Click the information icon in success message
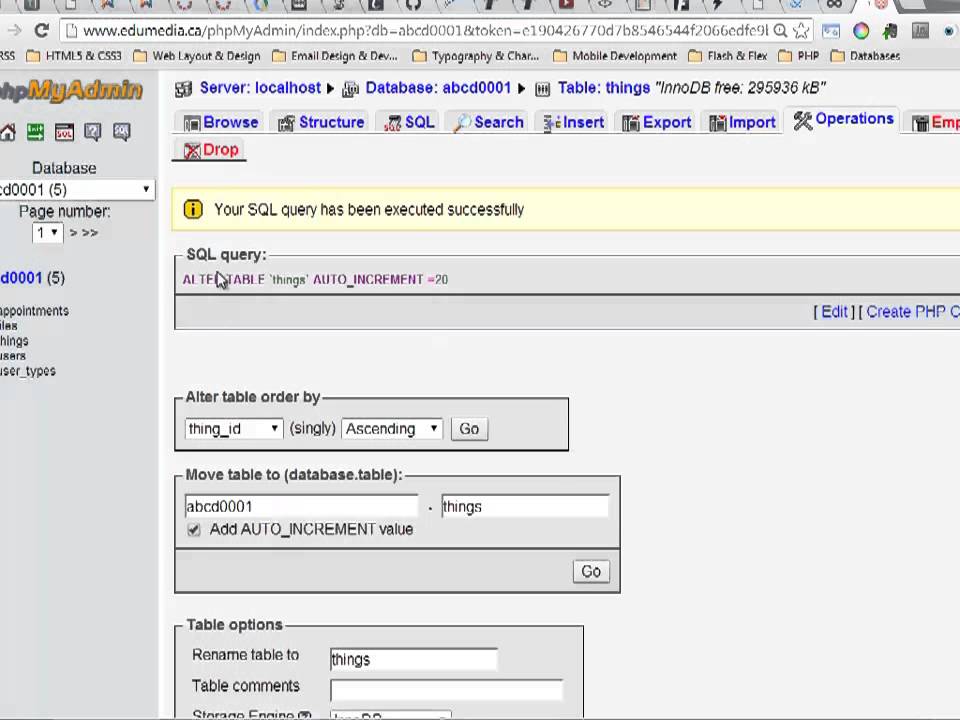 pyautogui.click(x=193, y=209)
